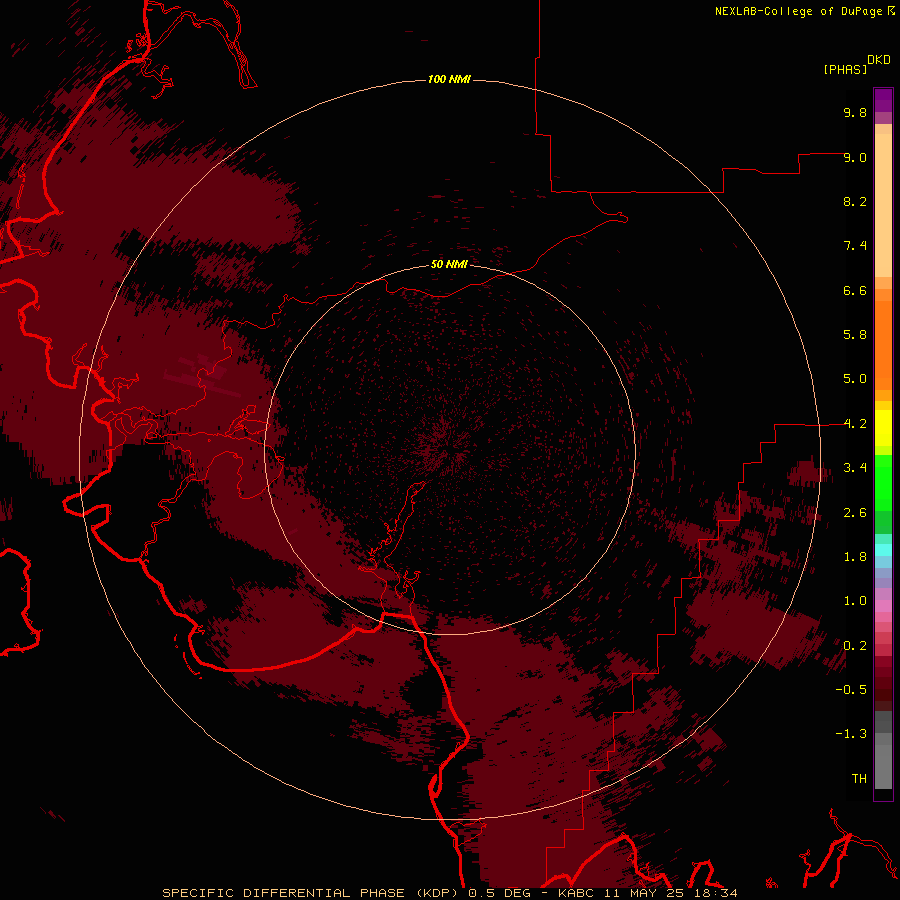
Task: Click the (KDP) product abbreviation
Action: pos(437,893)
